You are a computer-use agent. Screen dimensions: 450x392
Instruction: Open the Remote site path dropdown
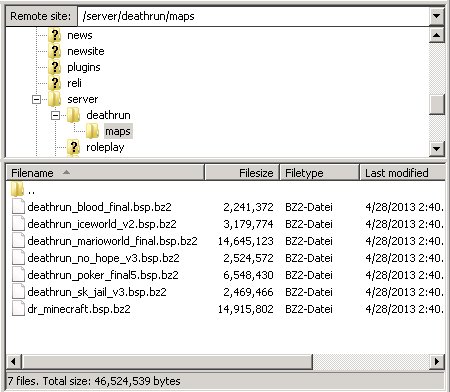point(436,16)
